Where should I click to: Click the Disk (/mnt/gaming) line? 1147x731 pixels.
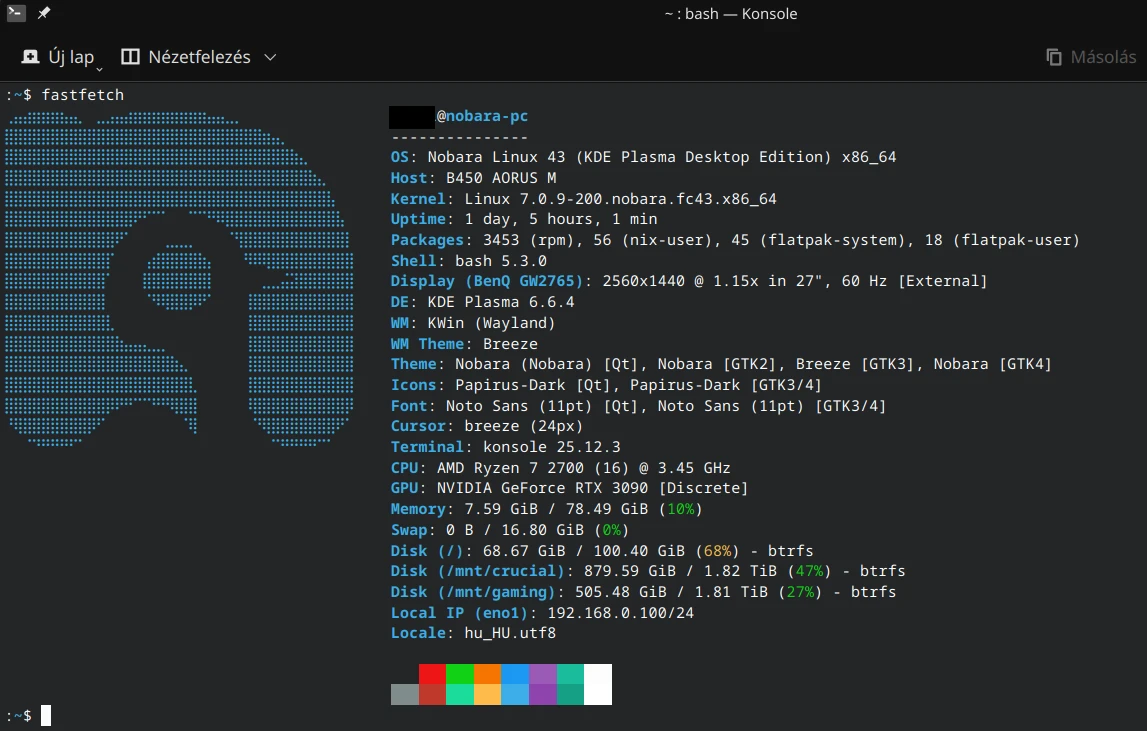coord(644,591)
